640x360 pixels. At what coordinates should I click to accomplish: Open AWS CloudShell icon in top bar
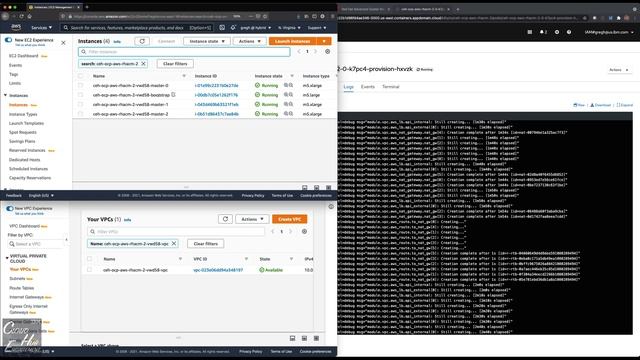click(x=222, y=27)
